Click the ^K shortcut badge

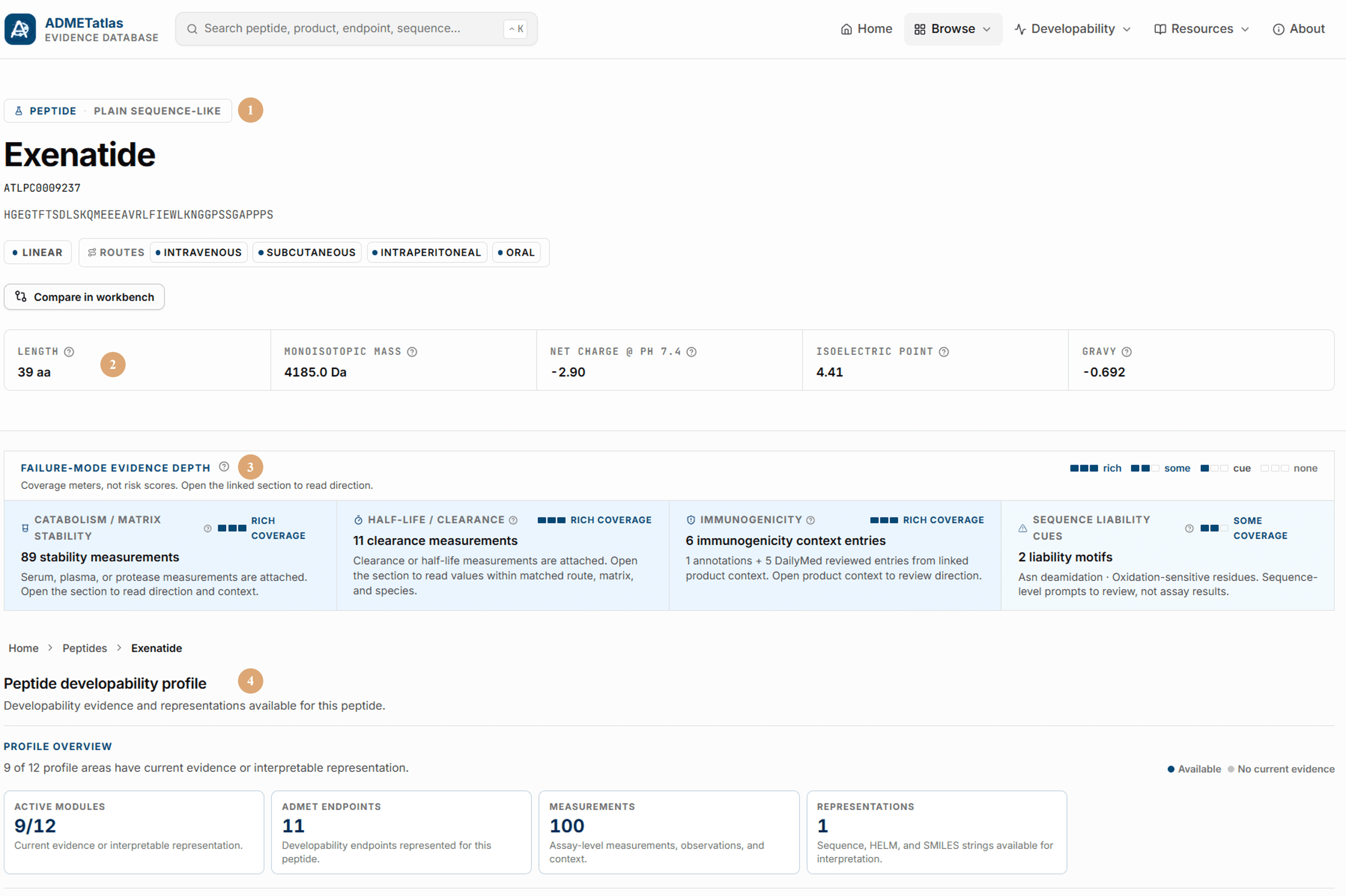coord(516,29)
